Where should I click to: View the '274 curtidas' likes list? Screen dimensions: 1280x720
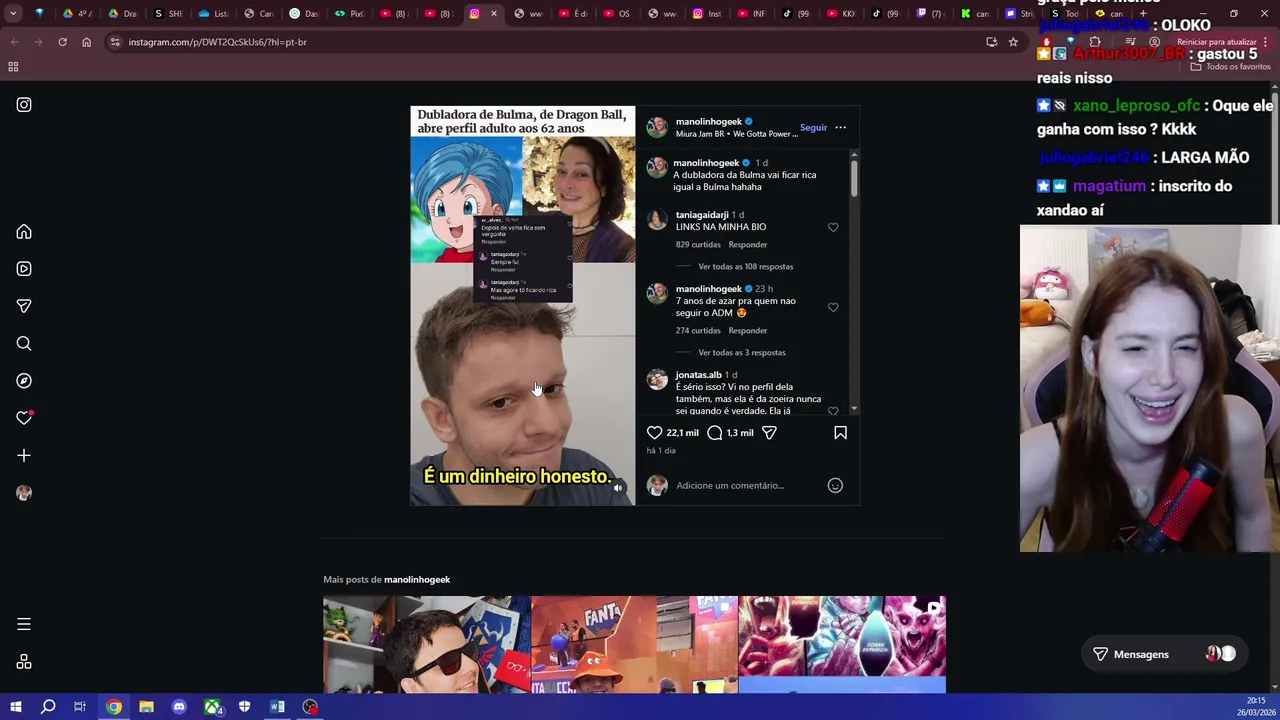point(698,331)
